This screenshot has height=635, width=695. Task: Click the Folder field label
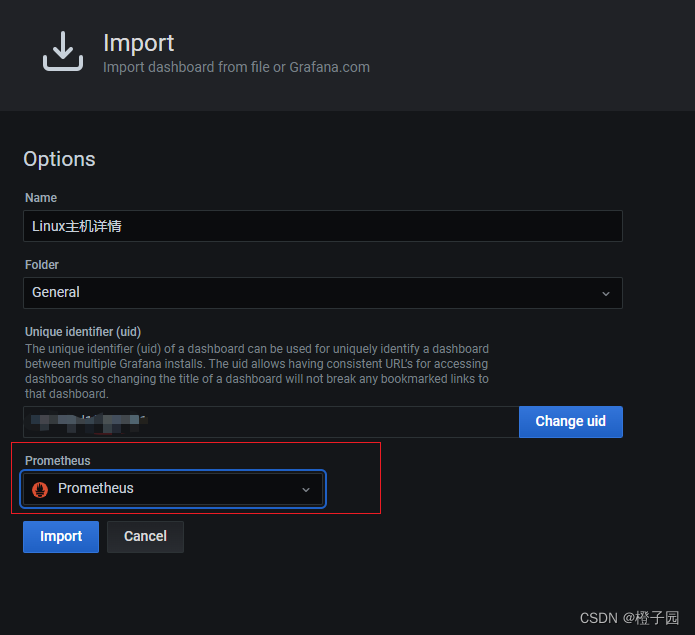point(42,265)
